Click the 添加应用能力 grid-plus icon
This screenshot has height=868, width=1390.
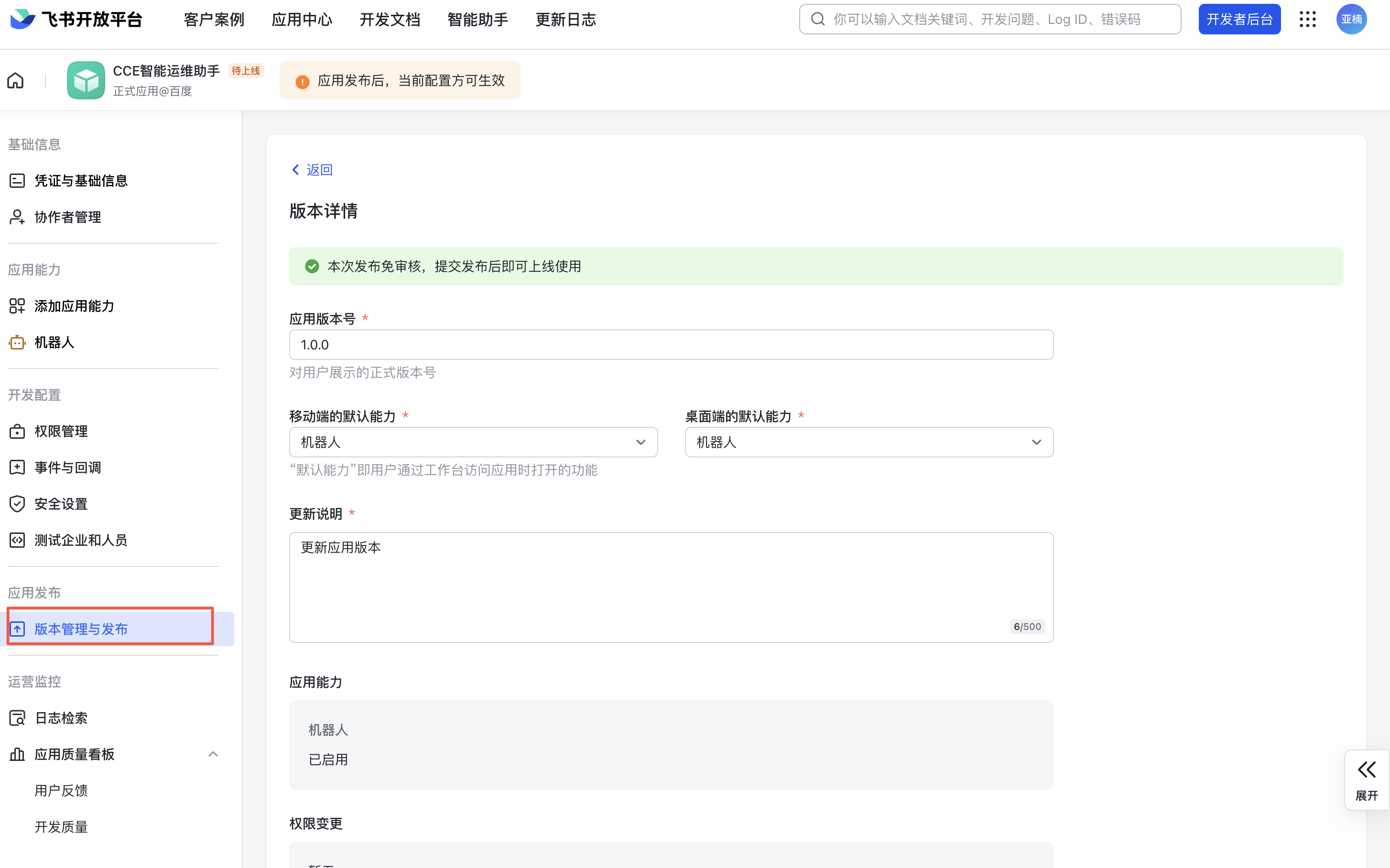pos(17,306)
